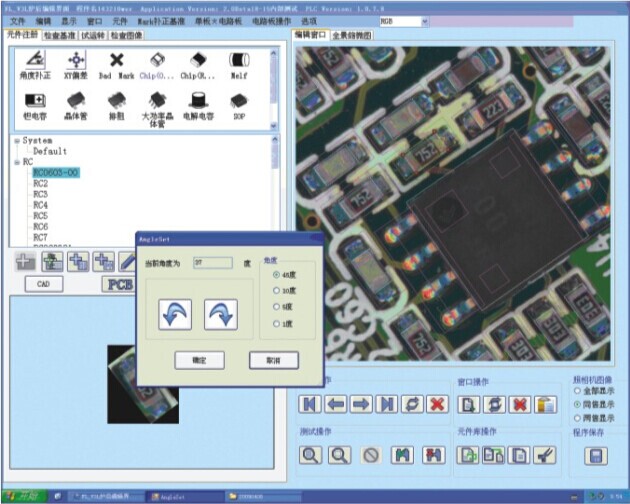Collapse the RC tree node
This screenshot has height=504, width=630.
(16, 162)
